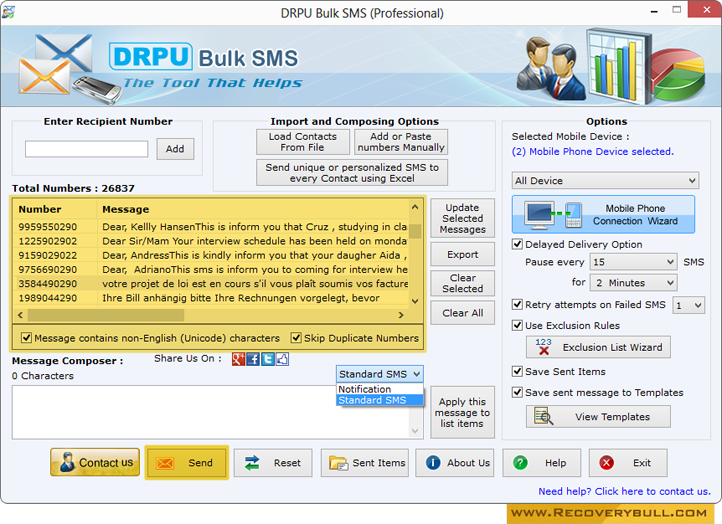Open View Templates
This screenshot has width=722, height=524.
pyautogui.click(x=598, y=417)
